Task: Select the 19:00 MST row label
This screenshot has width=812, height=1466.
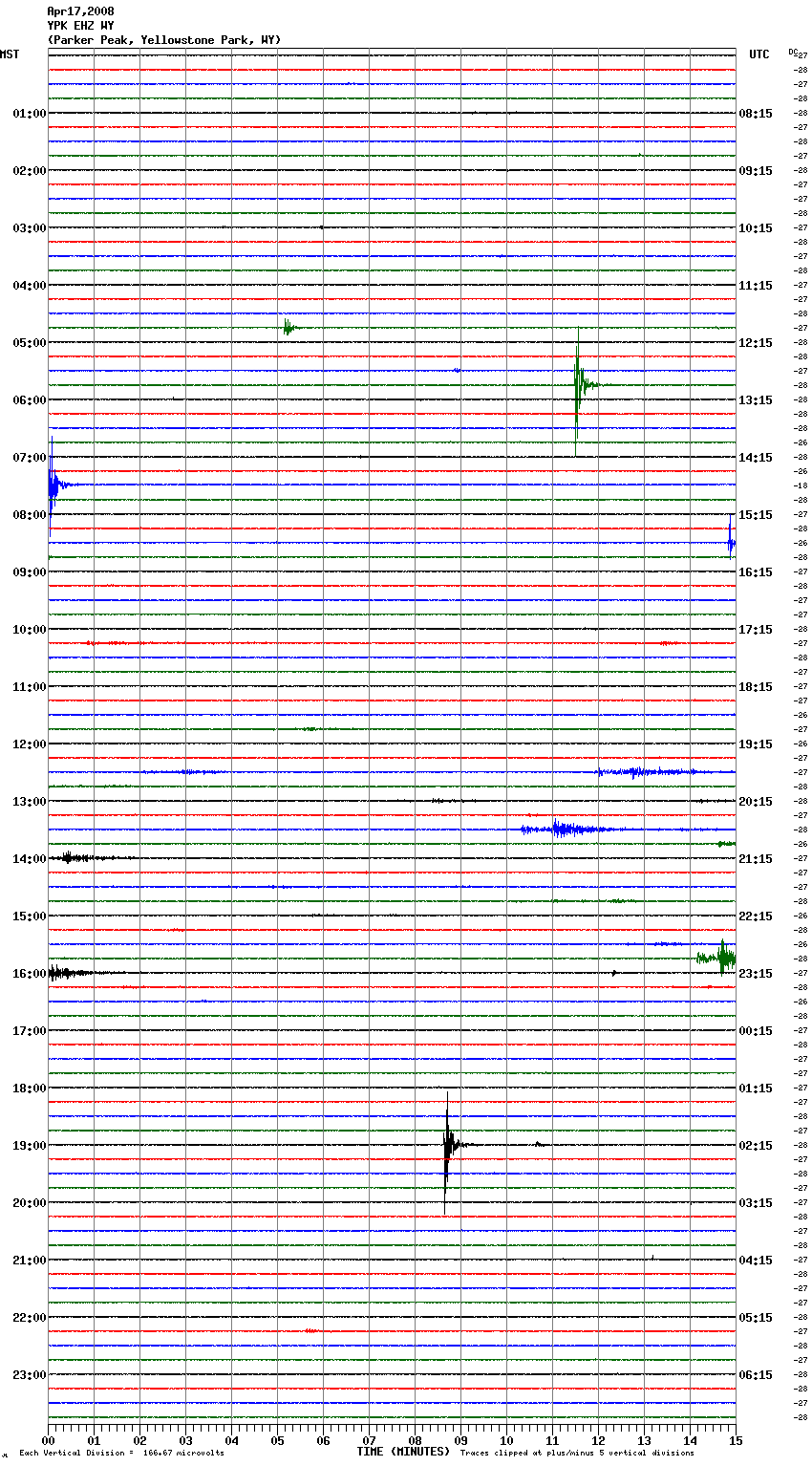Action: coord(29,1146)
